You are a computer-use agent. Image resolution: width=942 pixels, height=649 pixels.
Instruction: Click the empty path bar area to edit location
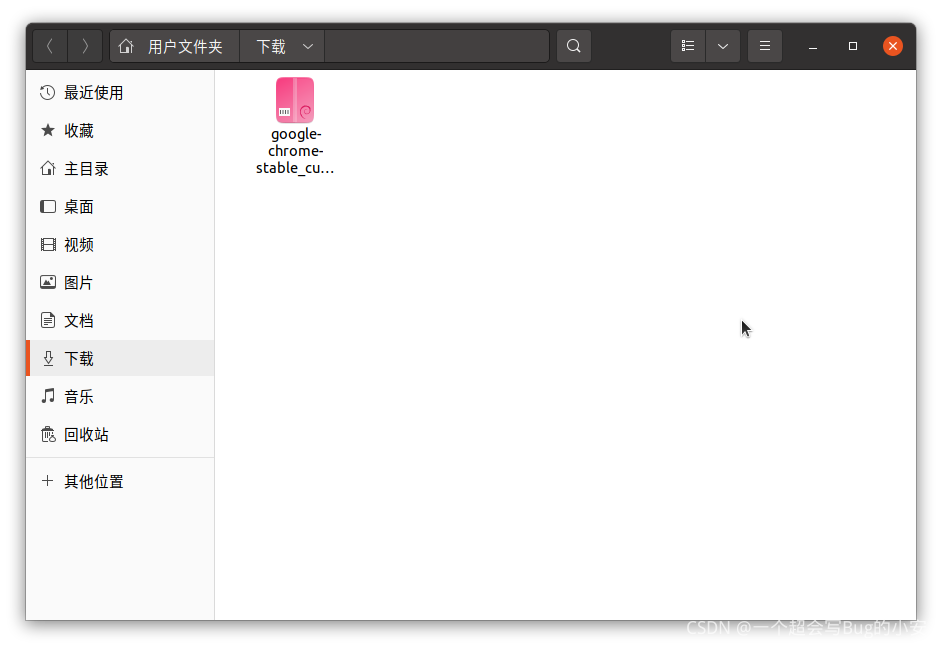(x=437, y=46)
